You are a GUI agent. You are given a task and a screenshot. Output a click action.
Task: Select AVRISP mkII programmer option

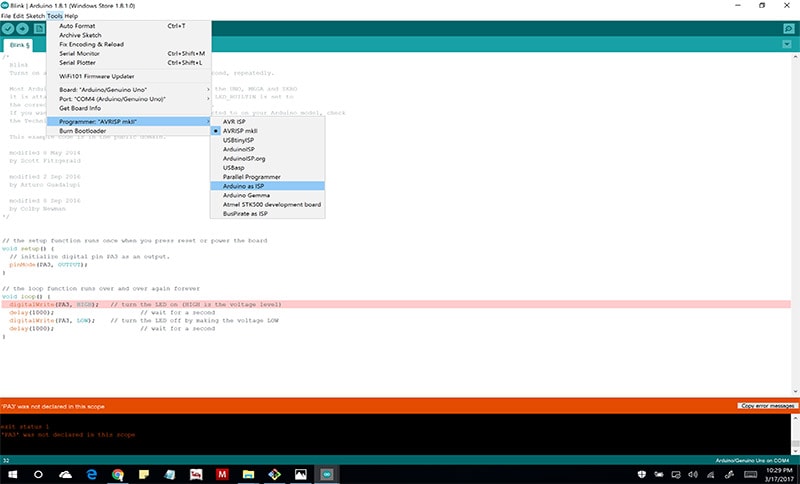267,131
